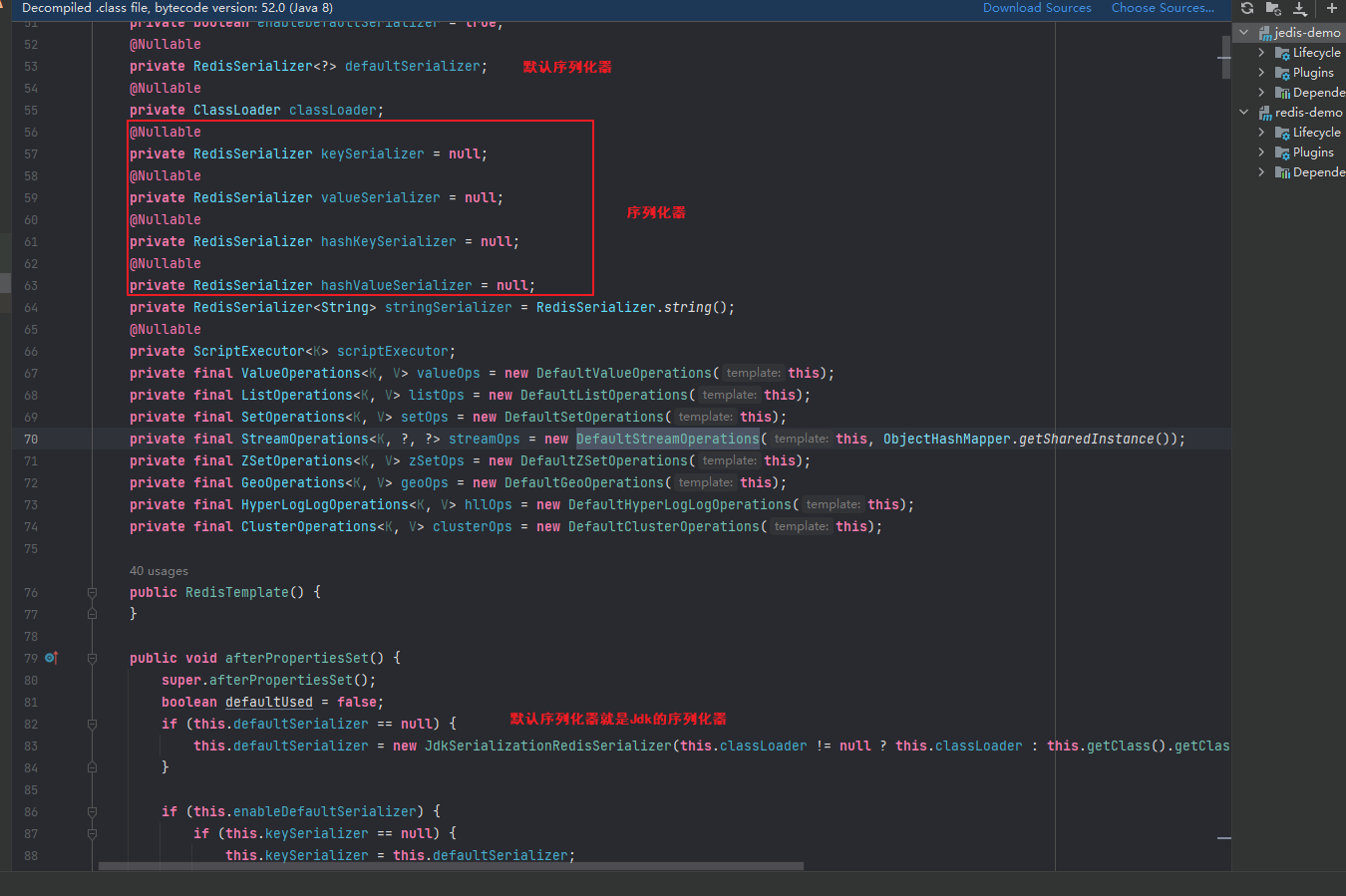Click DefaultClusterOperations on line 74
The height and width of the screenshot is (896, 1346).
pos(664,526)
